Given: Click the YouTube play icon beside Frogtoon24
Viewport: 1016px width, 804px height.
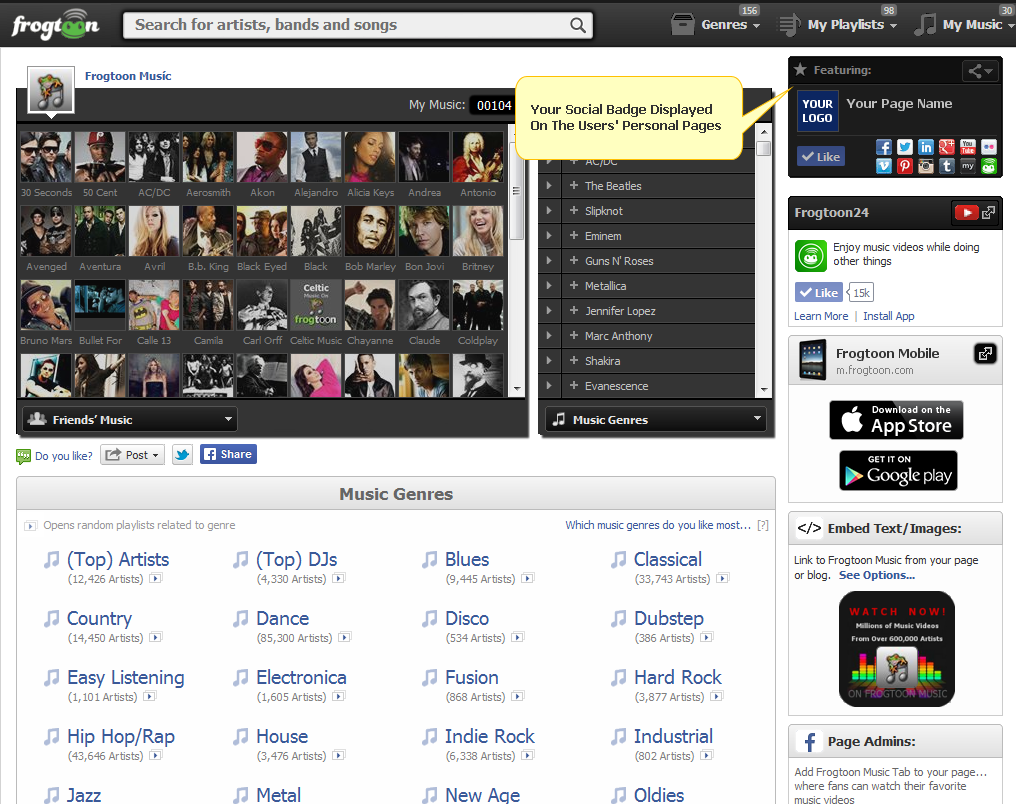Looking at the screenshot, I should 966,212.
